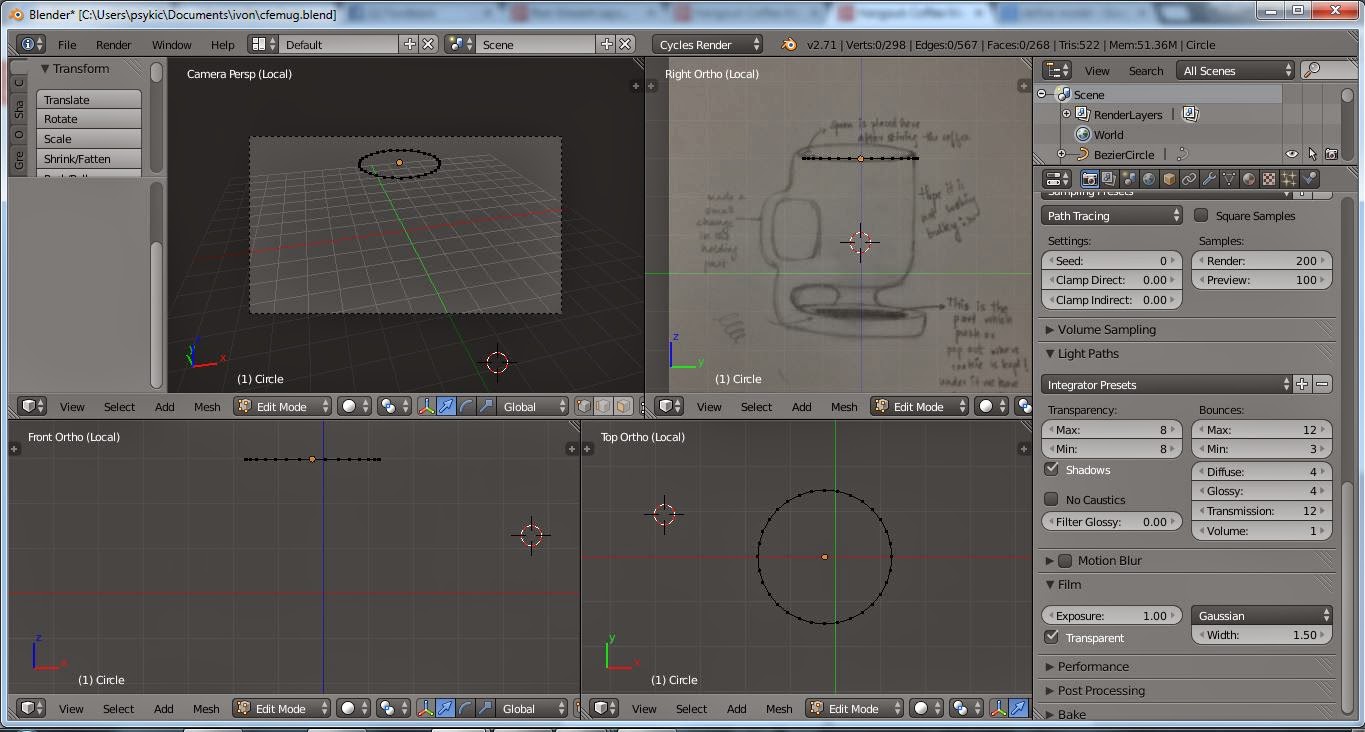
Task: Enable face select mode in camera viewport header
Action: point(623,406)
